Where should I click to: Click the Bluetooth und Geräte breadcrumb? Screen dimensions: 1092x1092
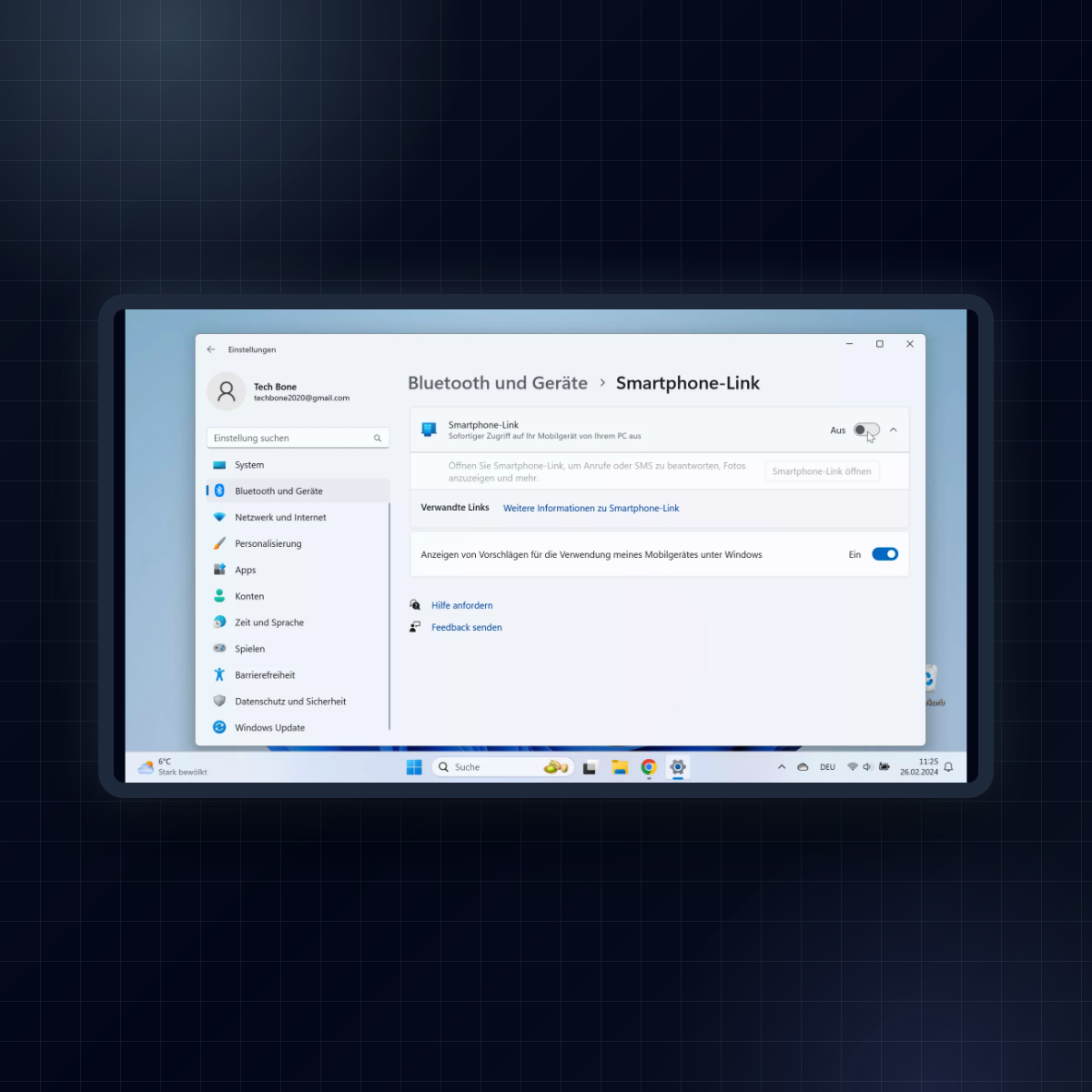[x=498, y=383]
